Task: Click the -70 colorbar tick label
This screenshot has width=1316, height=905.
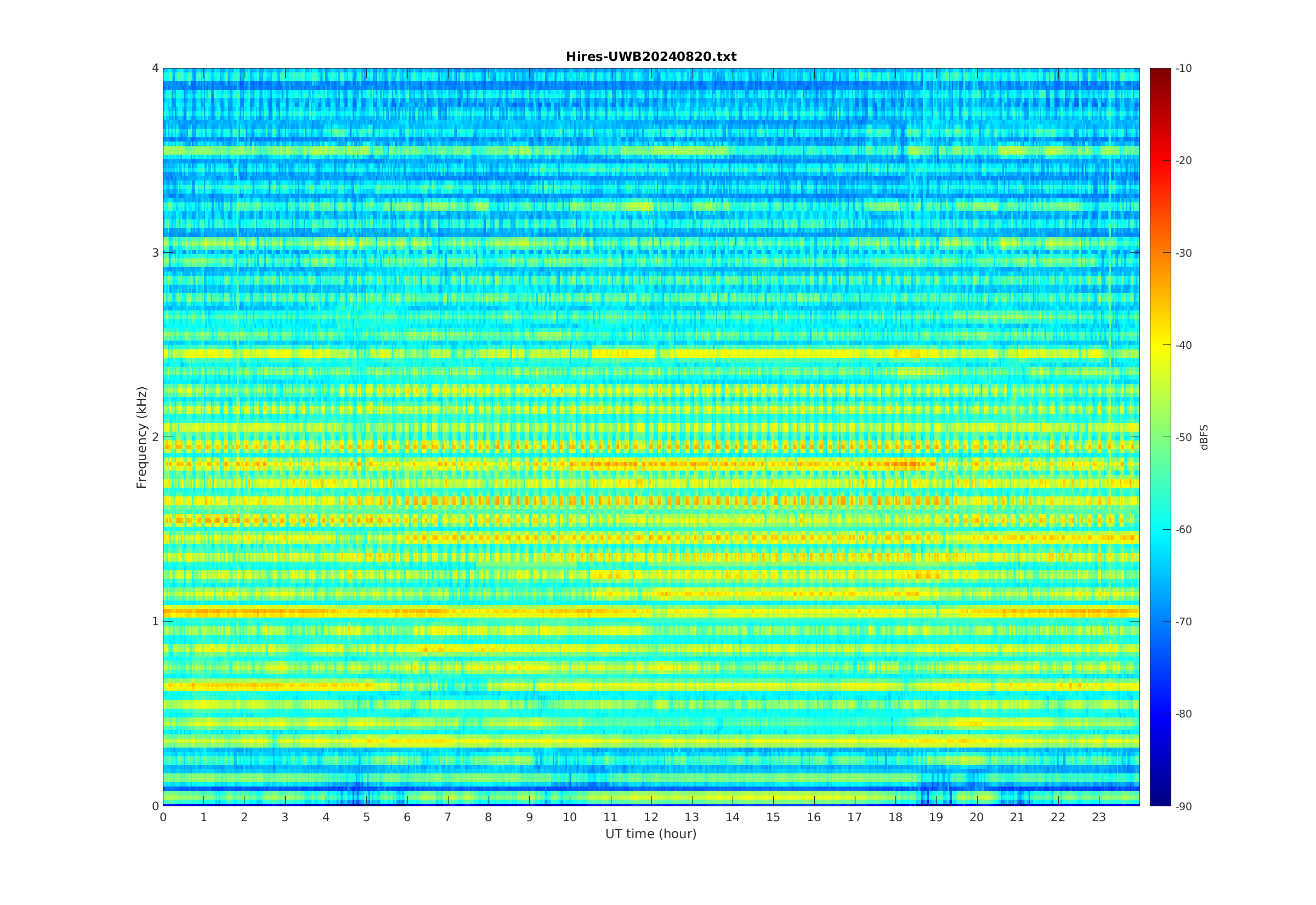Action: 1183,621
